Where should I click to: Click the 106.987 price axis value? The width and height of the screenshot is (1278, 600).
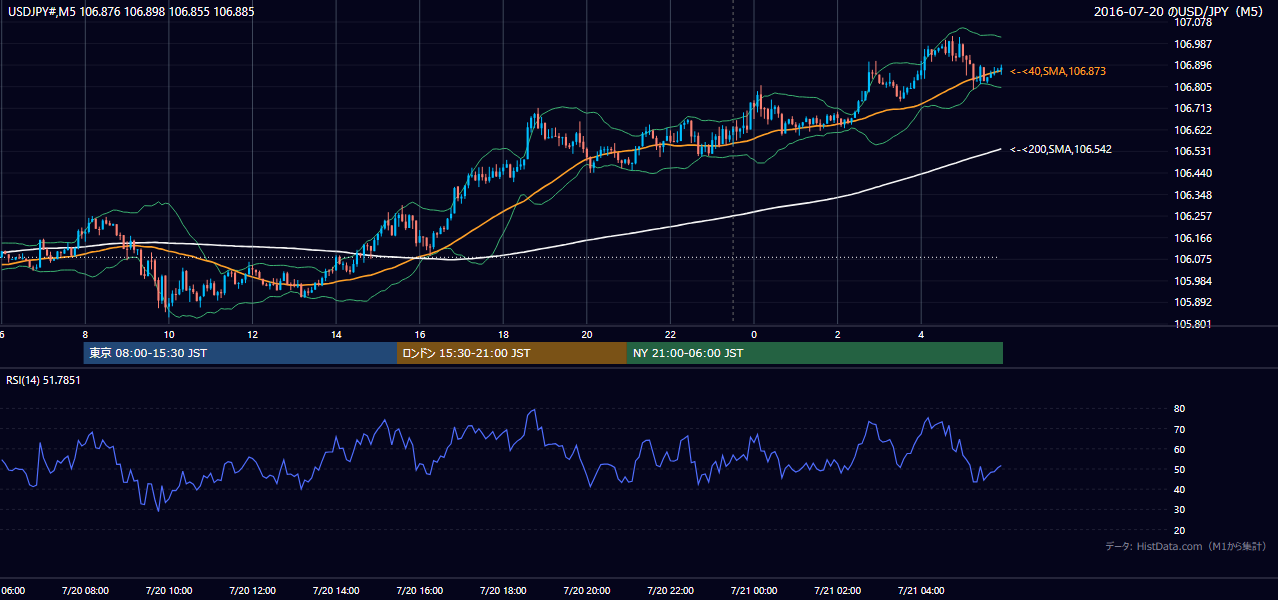(x=1194, y=44)
